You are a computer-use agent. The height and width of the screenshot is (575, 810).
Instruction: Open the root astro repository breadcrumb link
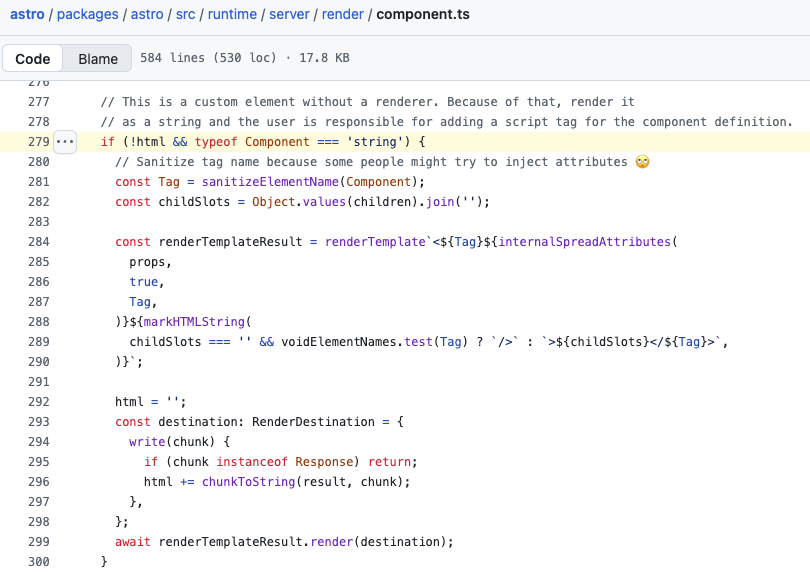point(27,15)
